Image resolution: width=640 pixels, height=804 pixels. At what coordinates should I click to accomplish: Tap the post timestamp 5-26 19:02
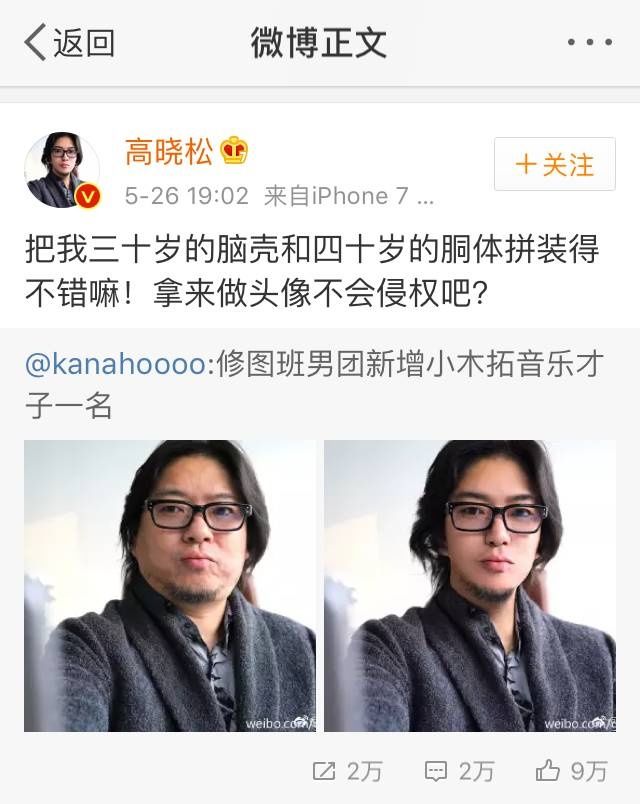[187, 196]
